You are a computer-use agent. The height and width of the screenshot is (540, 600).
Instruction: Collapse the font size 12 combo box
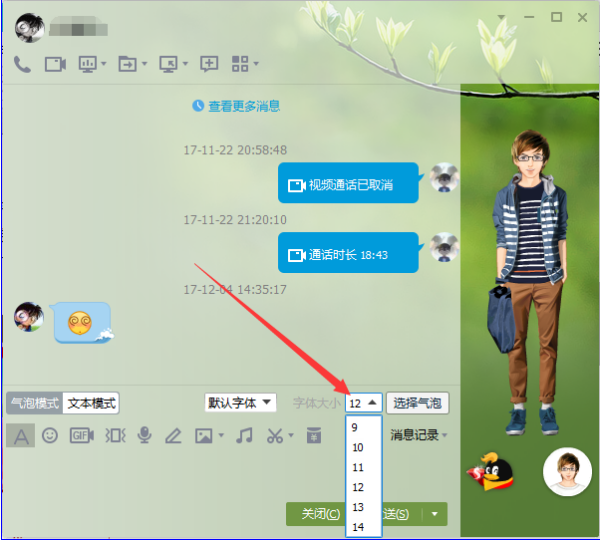click(x=364, y=403)
